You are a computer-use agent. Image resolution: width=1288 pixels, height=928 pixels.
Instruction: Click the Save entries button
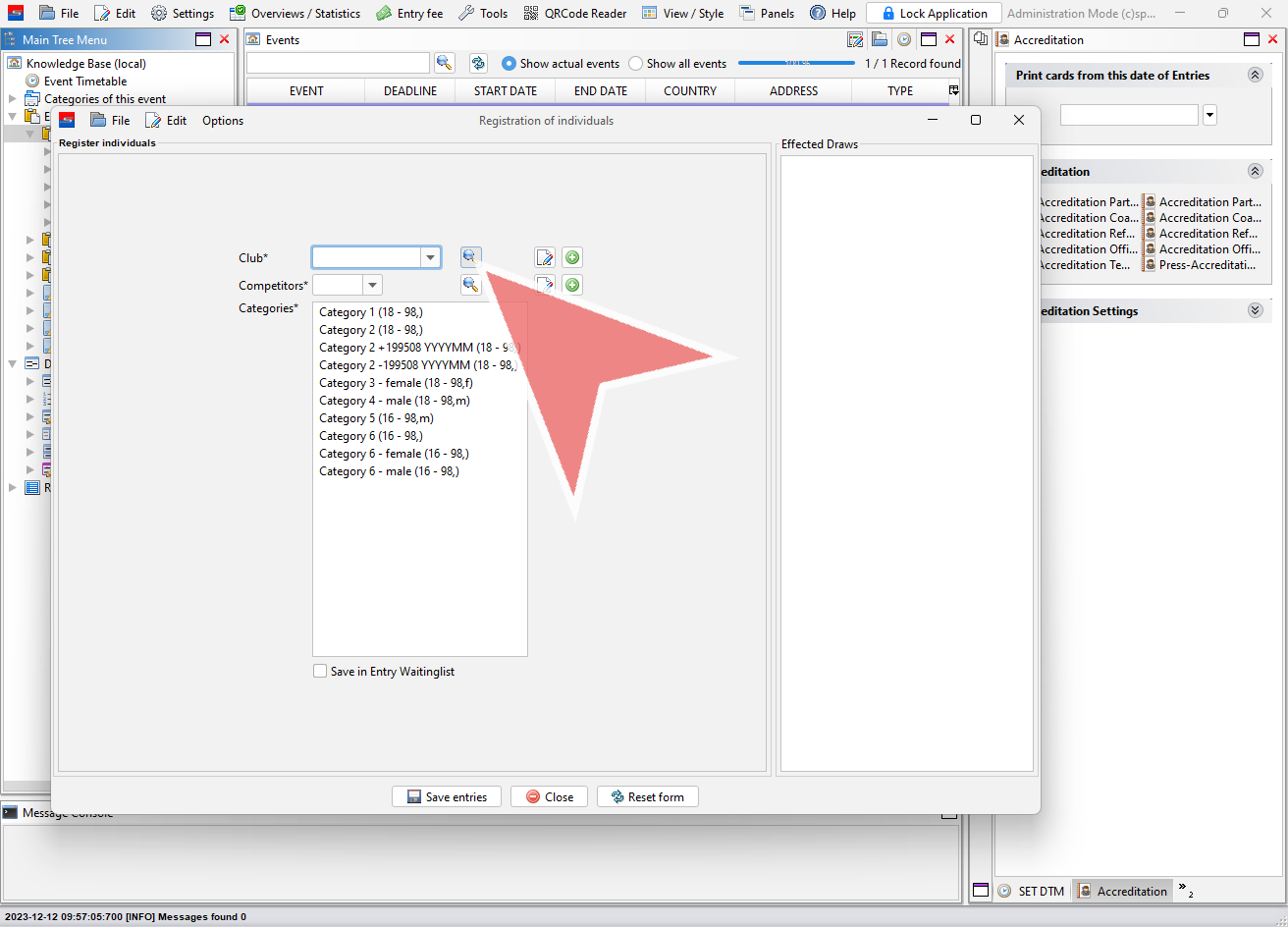[x=446, y=796]
